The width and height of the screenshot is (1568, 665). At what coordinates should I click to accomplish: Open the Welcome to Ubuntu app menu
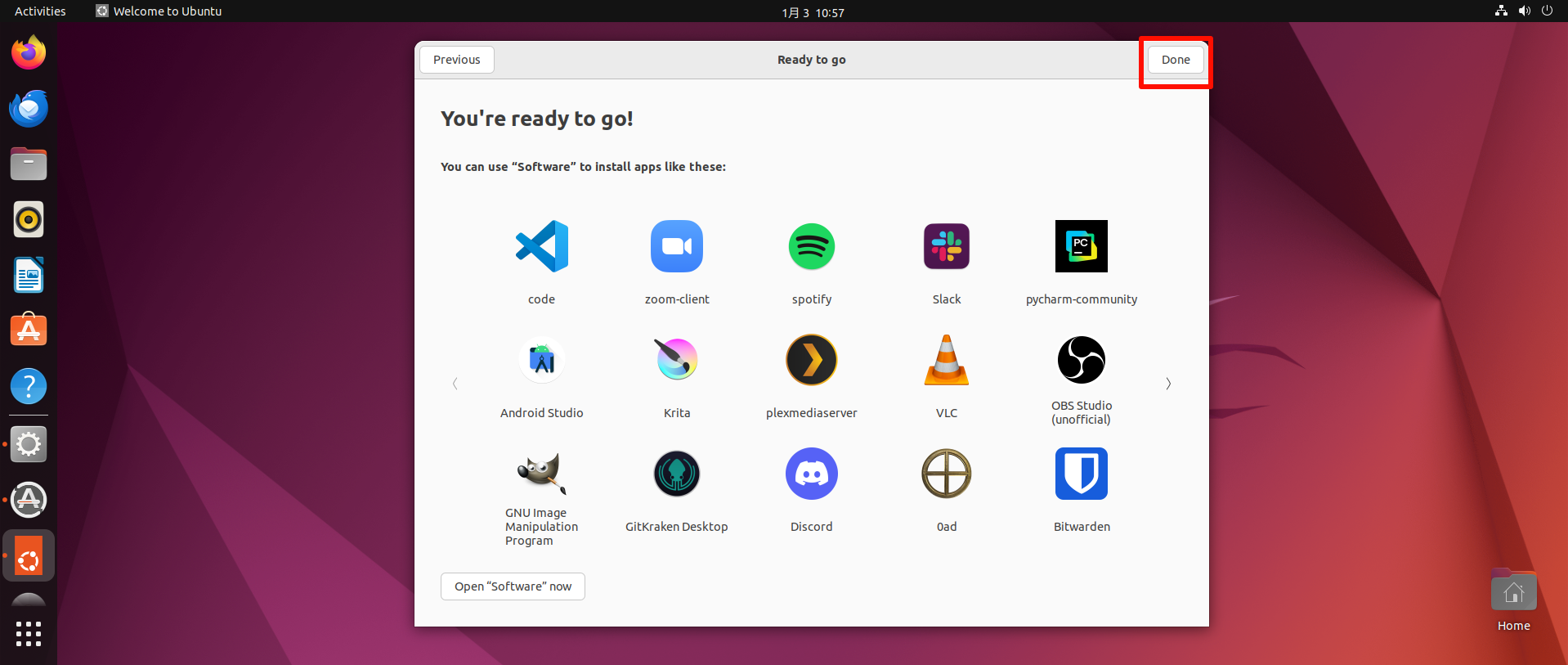click(159, 11)
